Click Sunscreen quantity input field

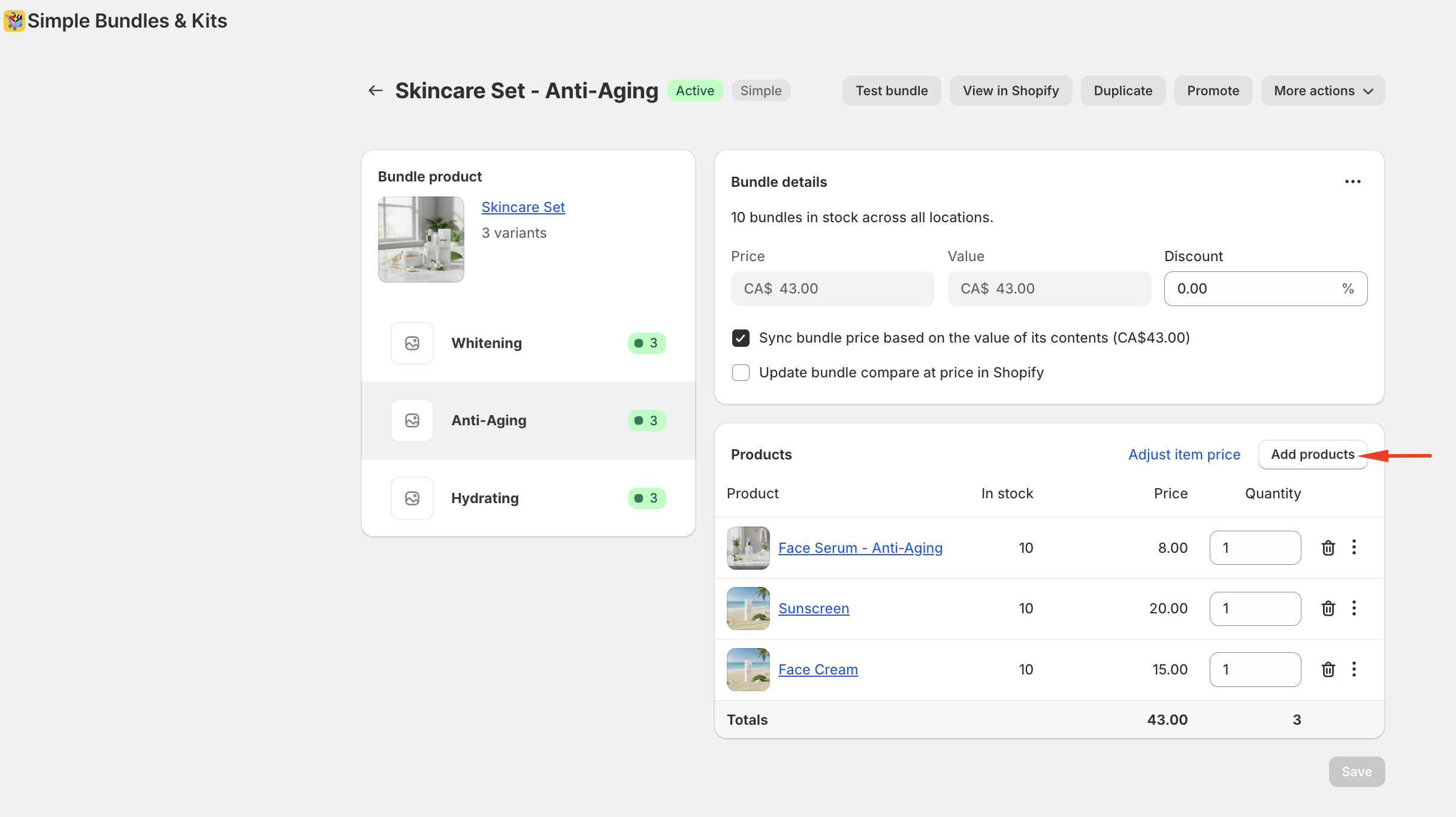[x=1255, y=609]
